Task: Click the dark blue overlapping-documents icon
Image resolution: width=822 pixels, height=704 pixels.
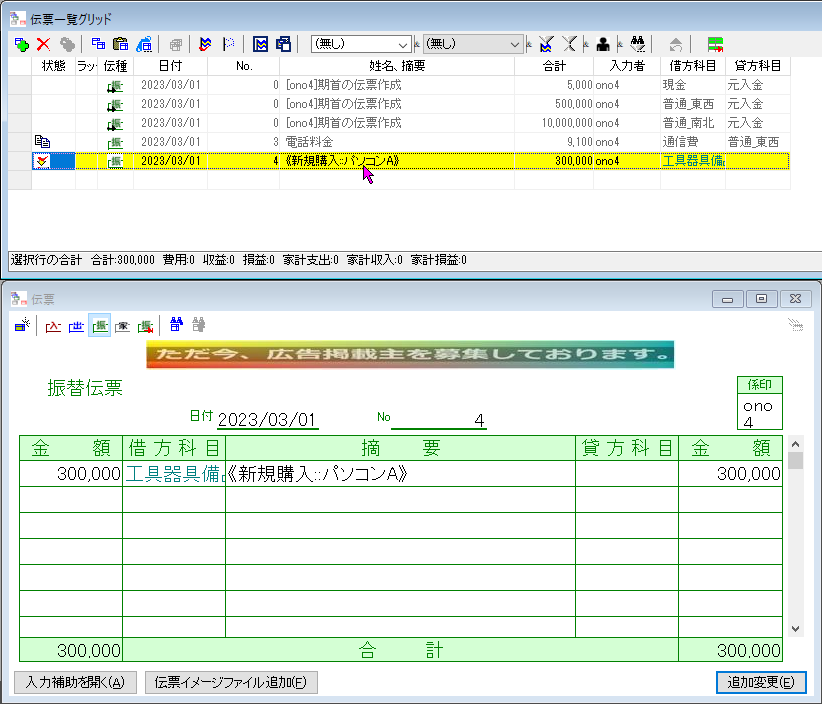Action: (x=283, y=45)
